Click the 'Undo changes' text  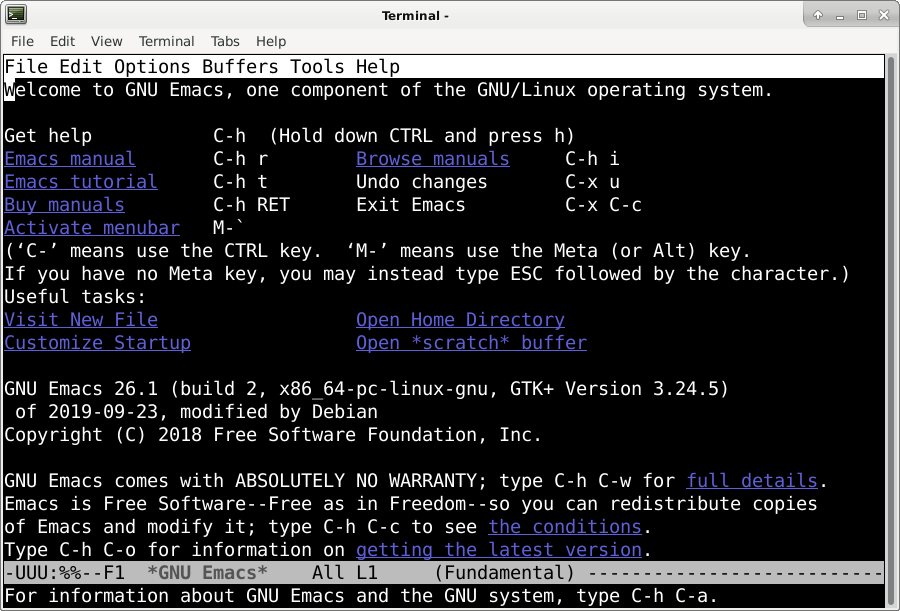click(421, 181)
